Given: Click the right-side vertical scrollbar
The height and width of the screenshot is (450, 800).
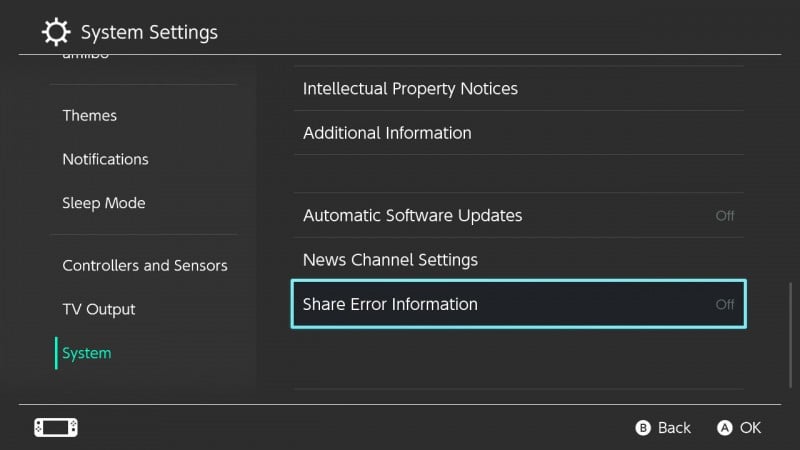Looking at the screenshot, I should click(791, 335).
